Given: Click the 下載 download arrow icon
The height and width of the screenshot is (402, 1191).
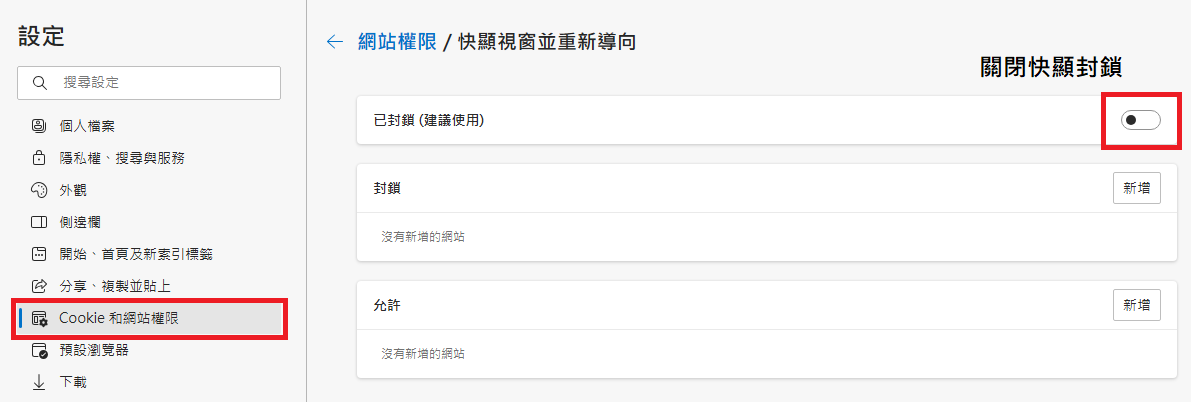Looking at the screenshot, I should (40, 382).
